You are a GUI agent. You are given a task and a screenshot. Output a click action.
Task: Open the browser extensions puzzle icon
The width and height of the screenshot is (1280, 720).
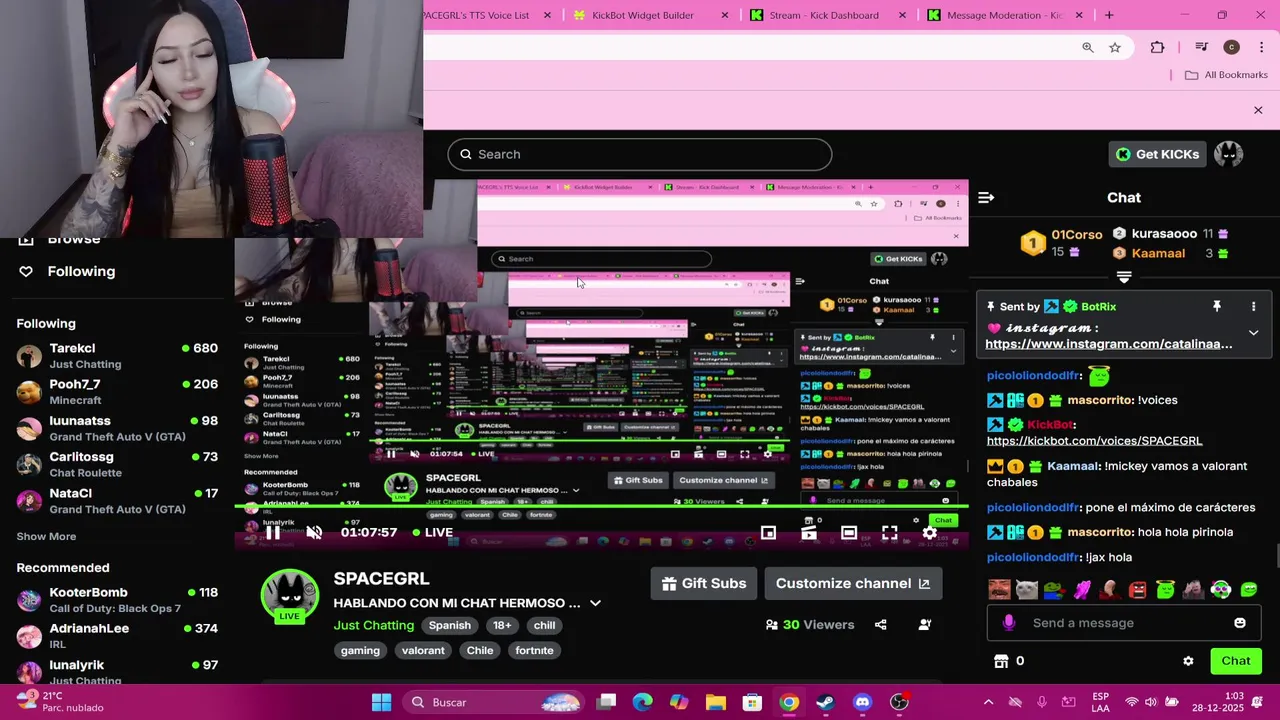coord(1157,47)
